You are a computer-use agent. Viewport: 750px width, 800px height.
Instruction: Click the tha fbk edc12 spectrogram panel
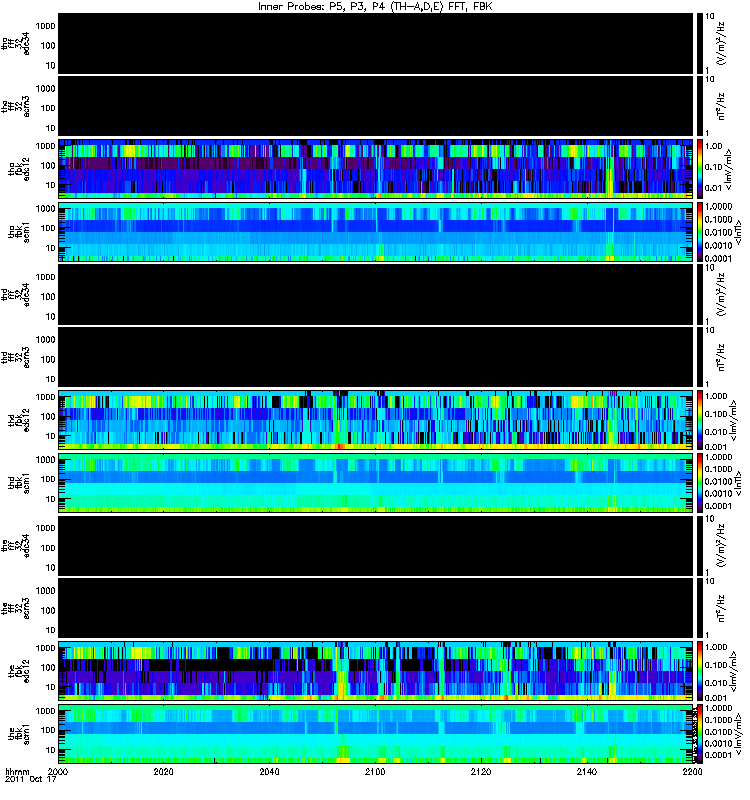tap(376, 169)
